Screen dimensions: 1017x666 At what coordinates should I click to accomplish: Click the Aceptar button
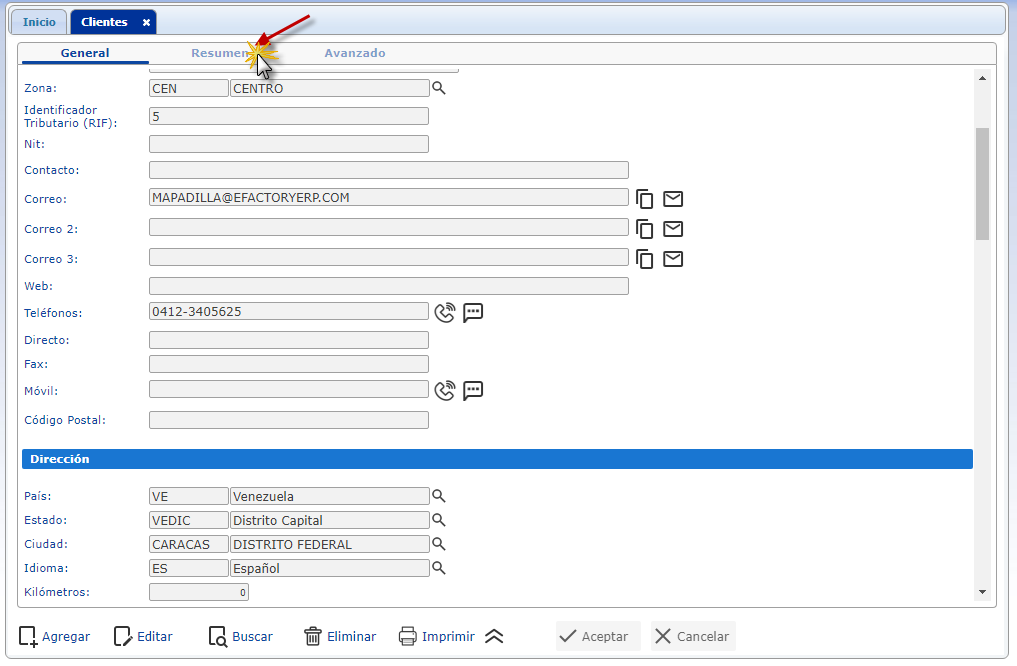598,636
